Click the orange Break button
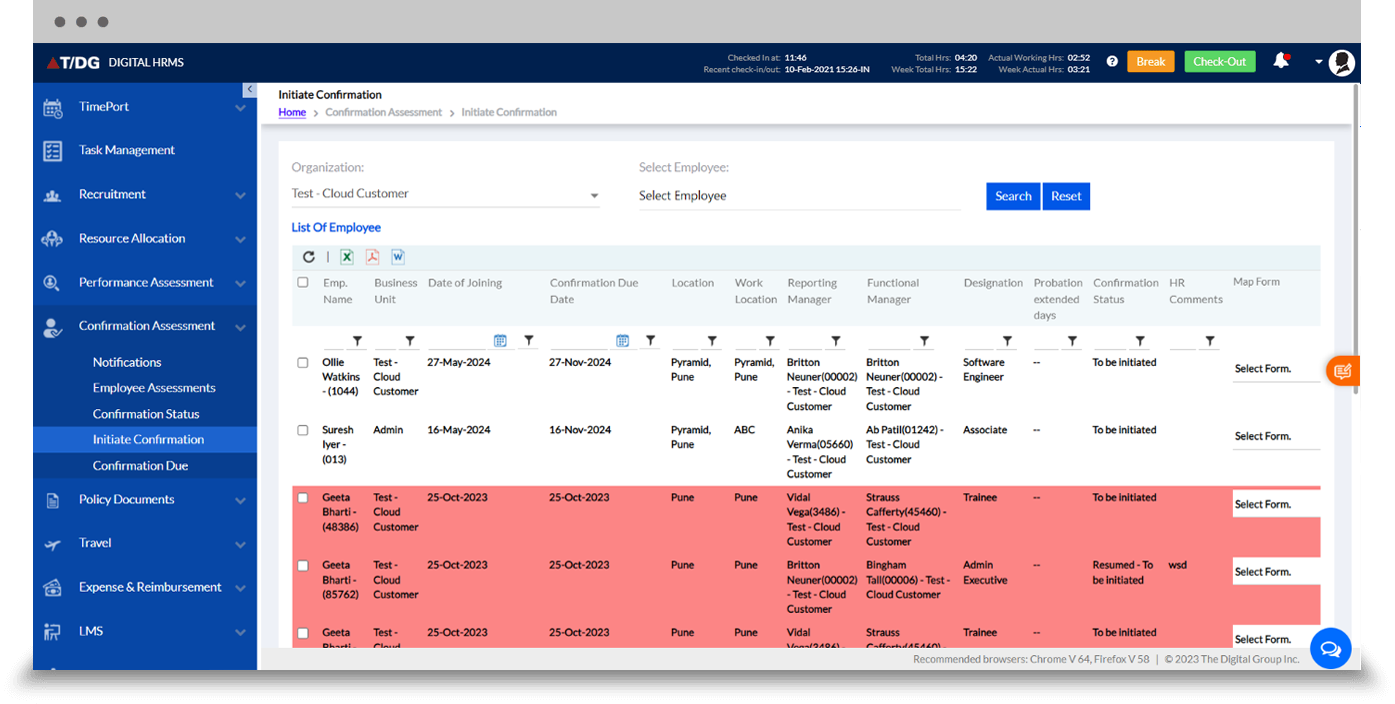The height and width of the screenshot is (704, 1395). point(1150,62)
